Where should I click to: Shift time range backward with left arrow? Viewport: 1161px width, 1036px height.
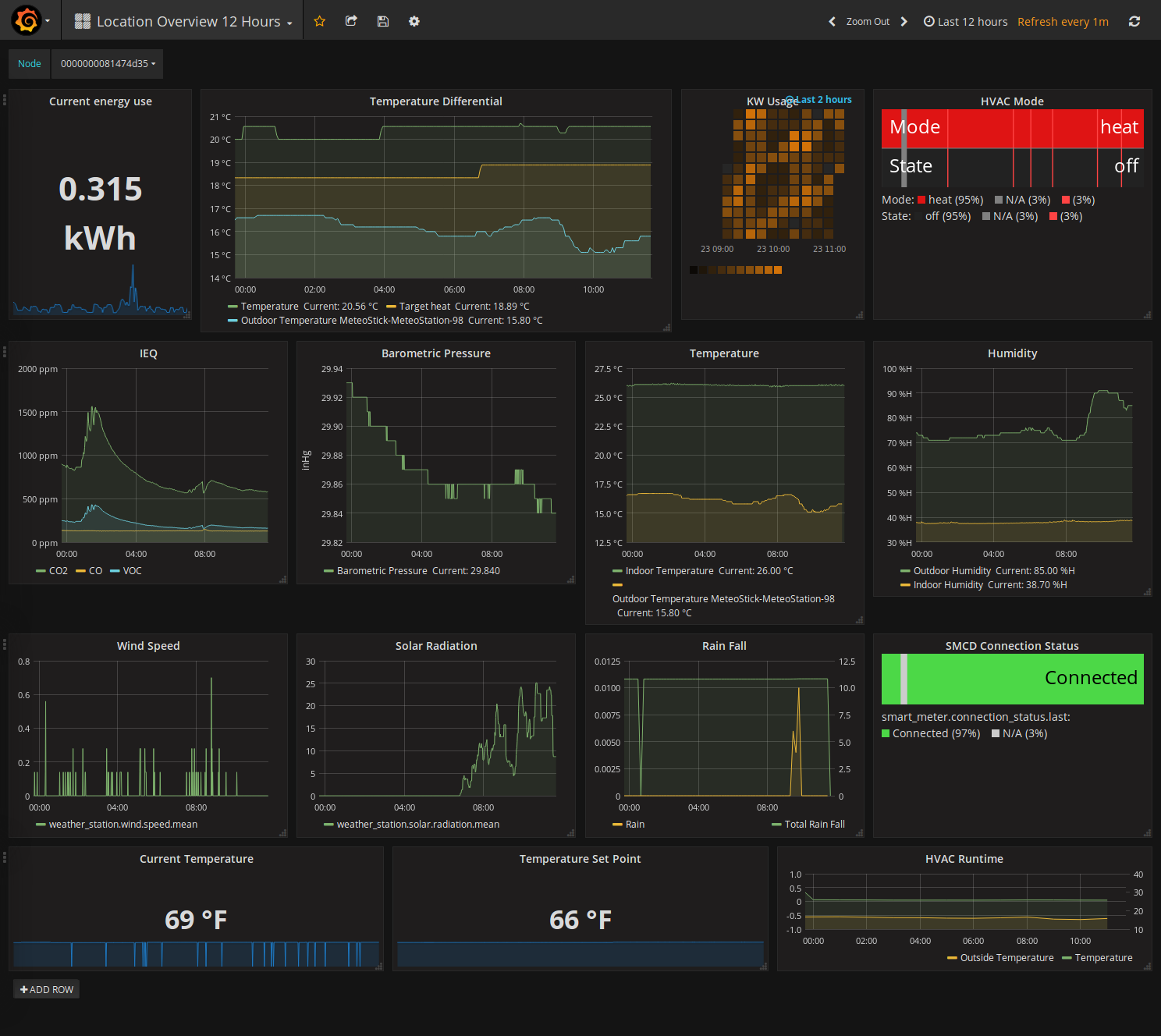(832, 22)
